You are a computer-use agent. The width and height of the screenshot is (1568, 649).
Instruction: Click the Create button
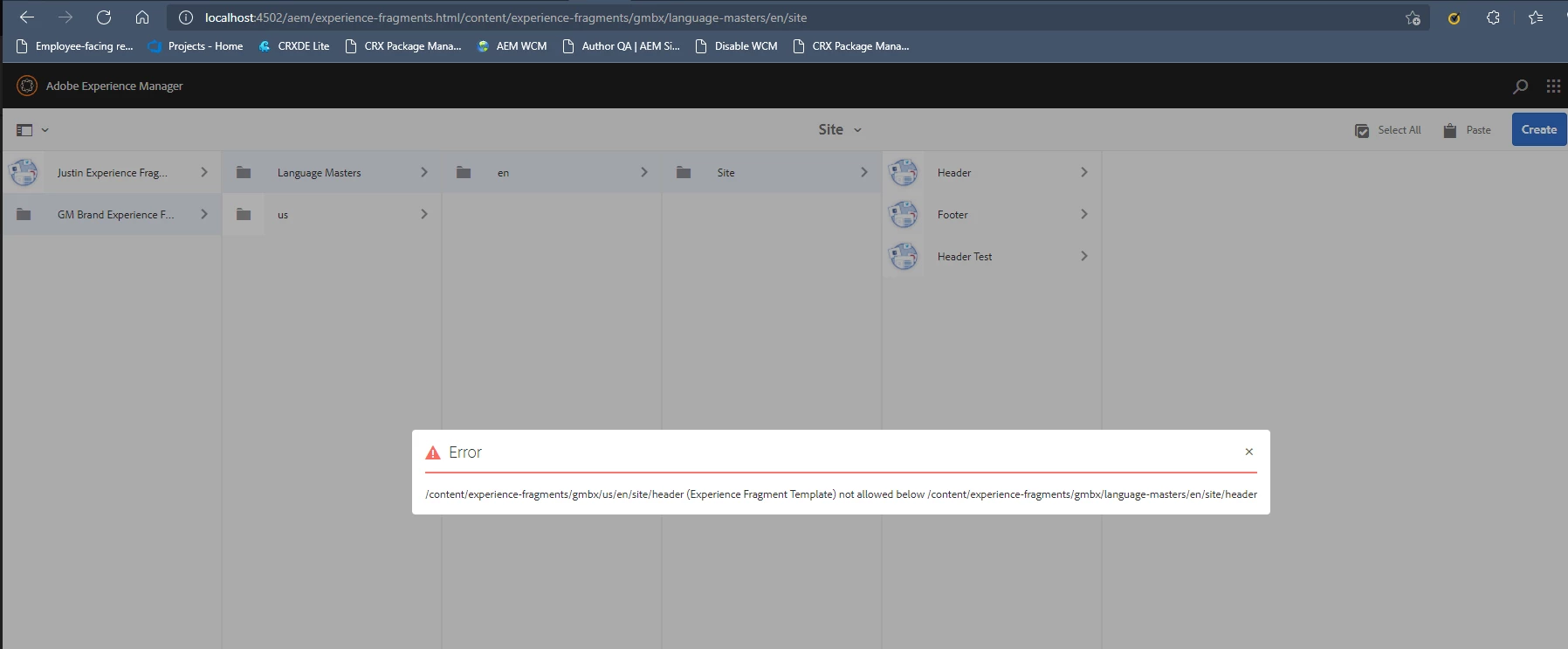(x=1538, y=129)
